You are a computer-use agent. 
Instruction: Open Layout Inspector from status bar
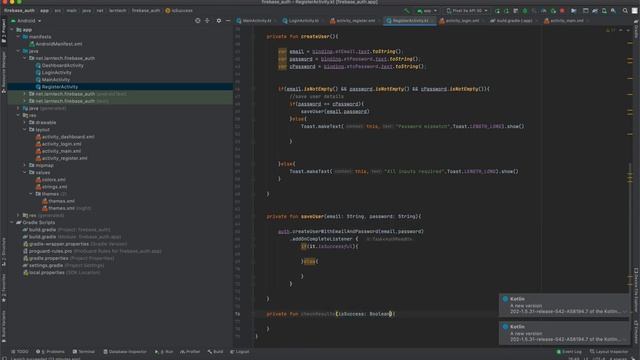point(609,351)
